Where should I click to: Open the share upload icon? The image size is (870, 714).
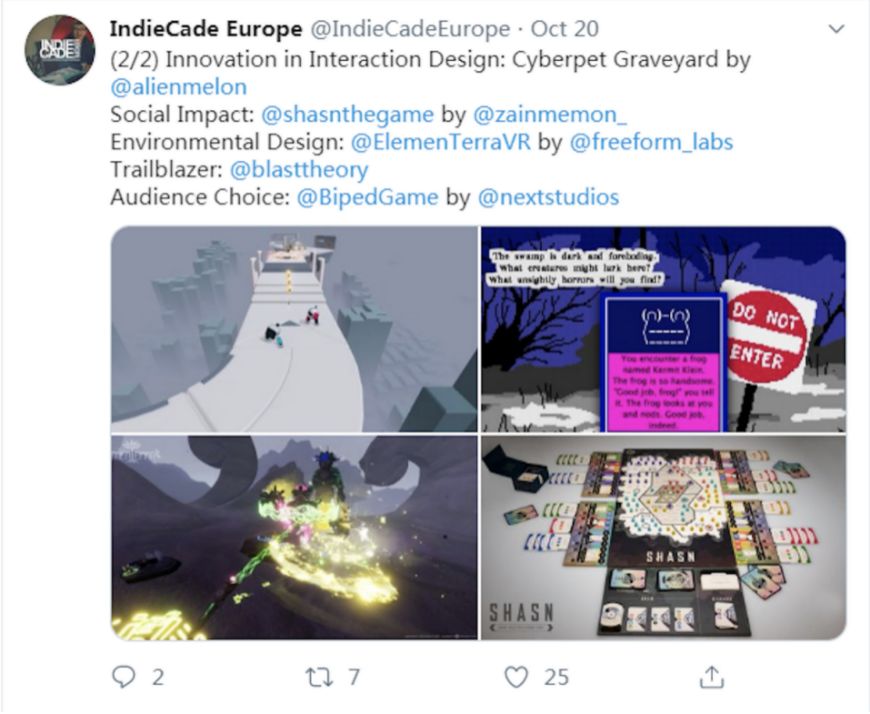pyautogui.click(x=711, y=677)
